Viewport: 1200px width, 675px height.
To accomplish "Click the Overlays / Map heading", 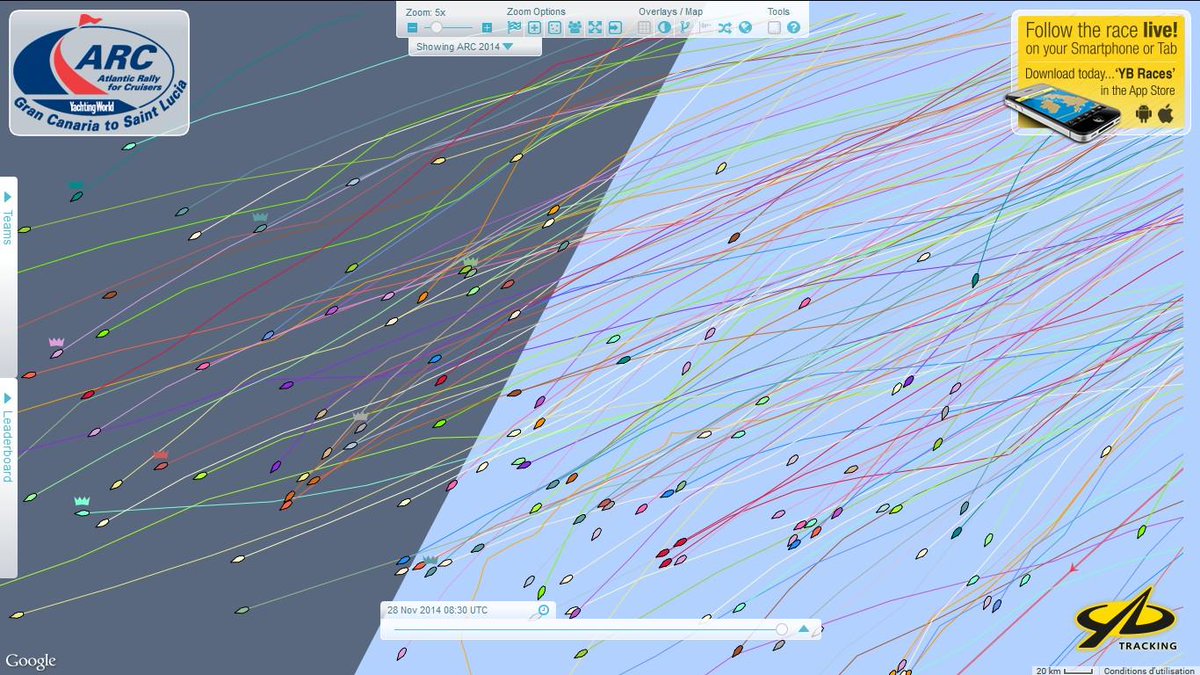I will coord(670,12).
